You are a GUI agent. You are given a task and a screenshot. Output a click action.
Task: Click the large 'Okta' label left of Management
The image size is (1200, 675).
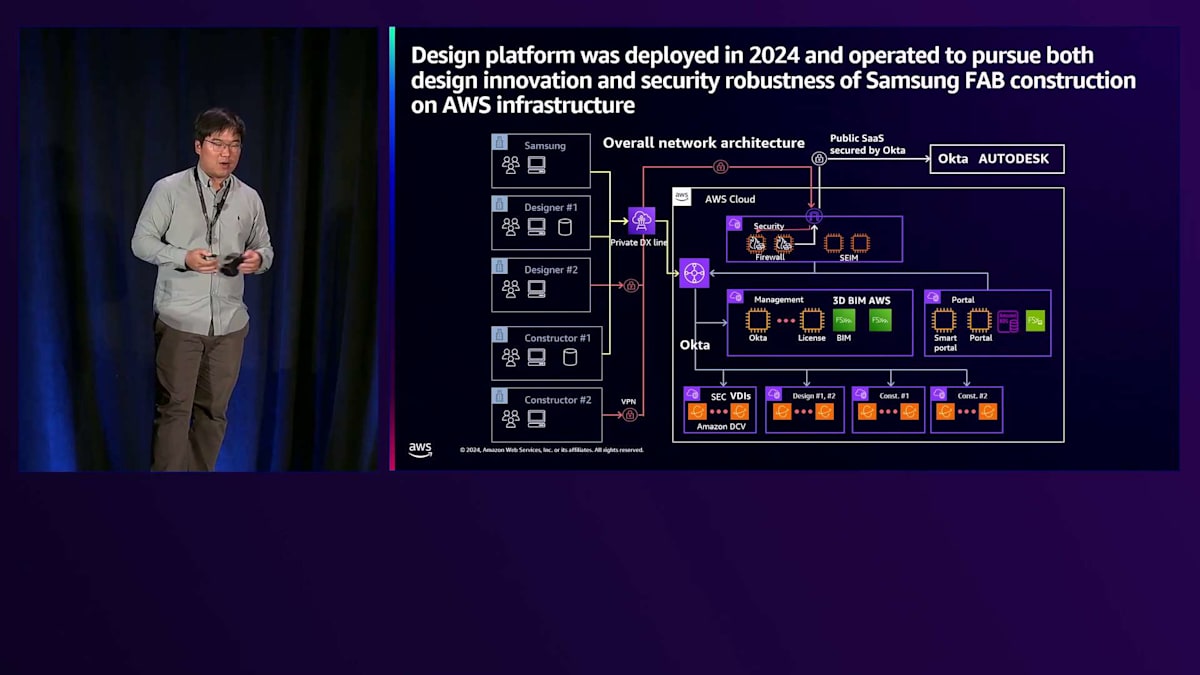pos(695,345)
